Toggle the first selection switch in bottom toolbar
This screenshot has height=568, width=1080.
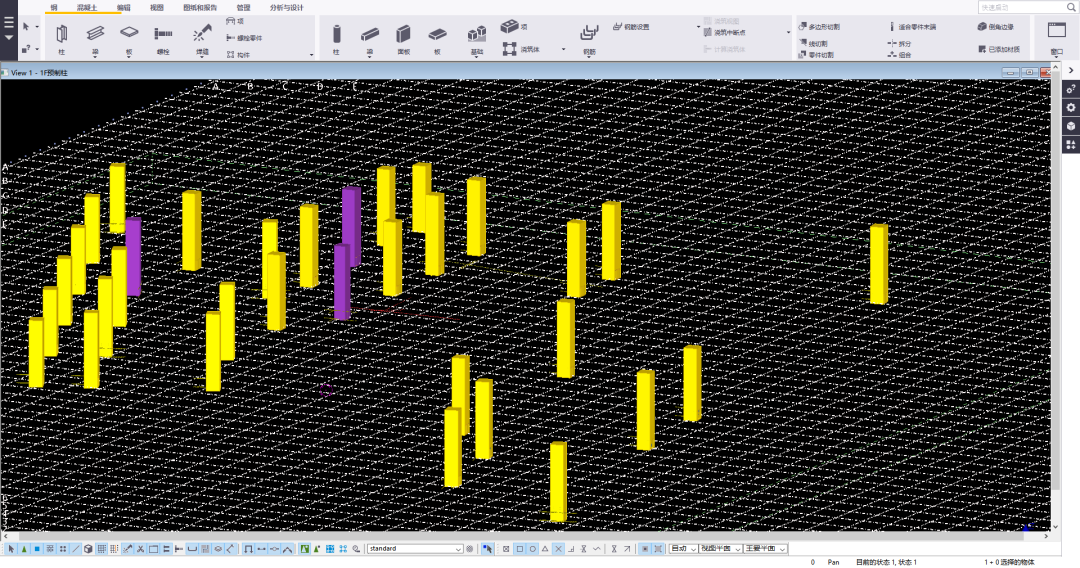pos(12,549)
